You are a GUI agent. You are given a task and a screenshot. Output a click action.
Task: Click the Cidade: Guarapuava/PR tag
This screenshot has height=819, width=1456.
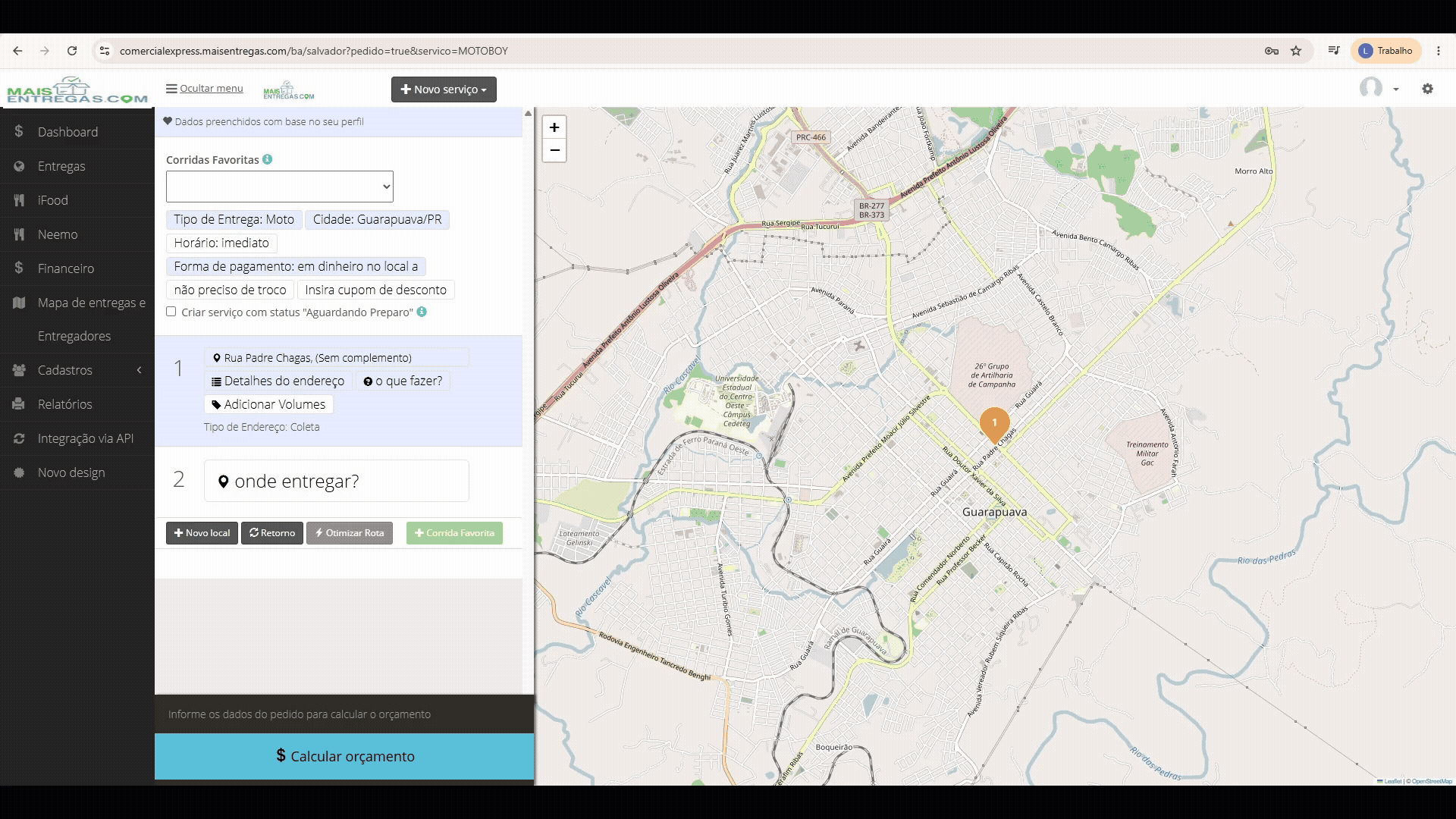[378, 220]
